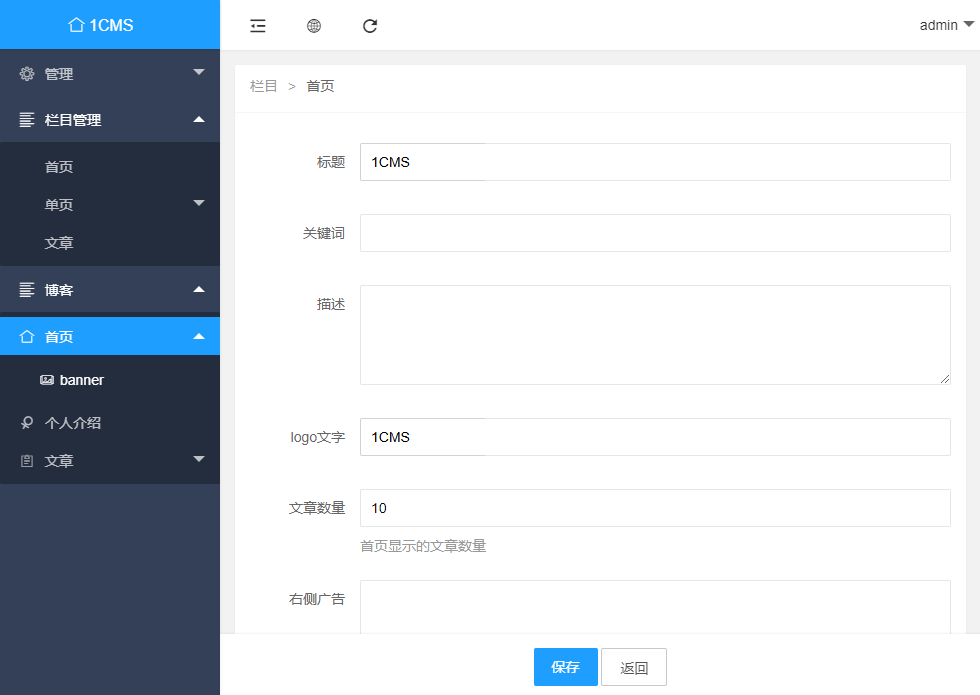This screenshot has height=695, width=980.
Task: Click the 关键词 input field
Action: [655, 233]
